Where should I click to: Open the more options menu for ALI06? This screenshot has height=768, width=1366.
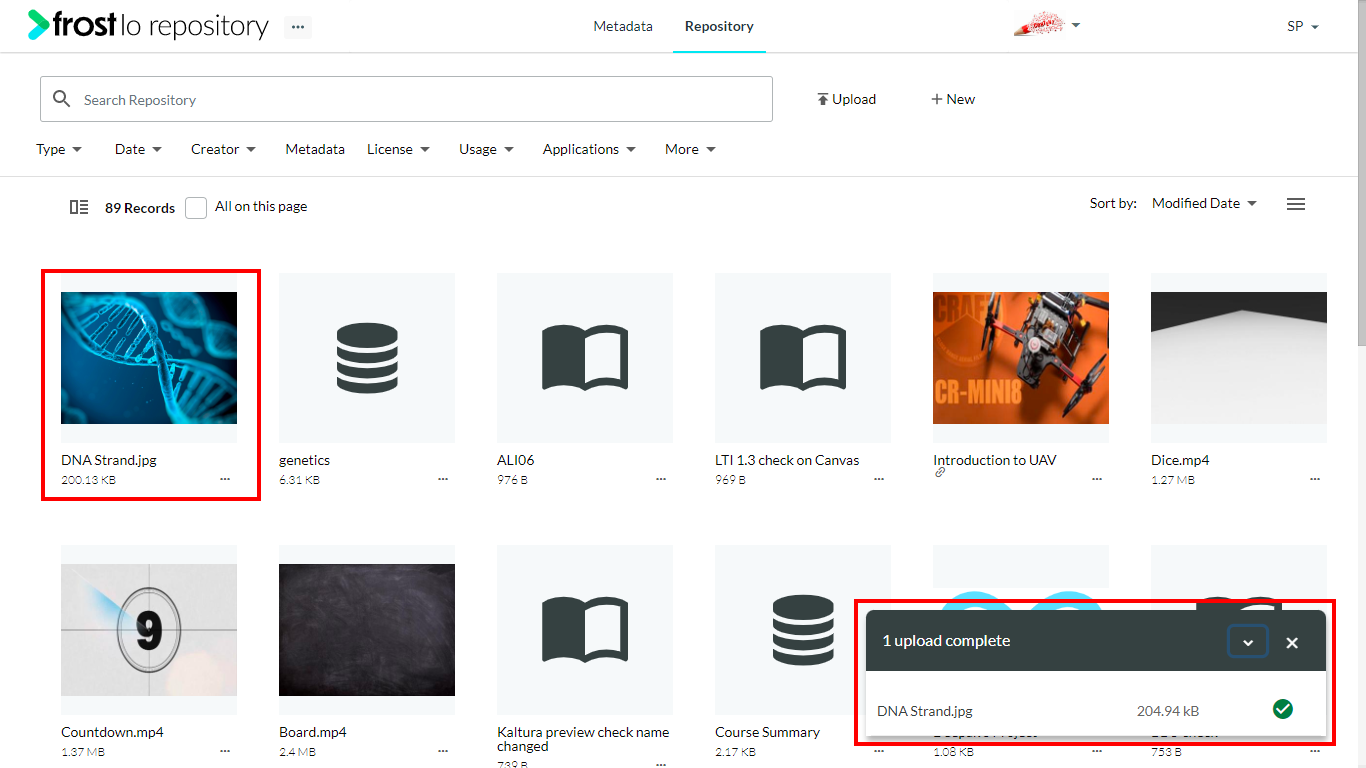661,479
